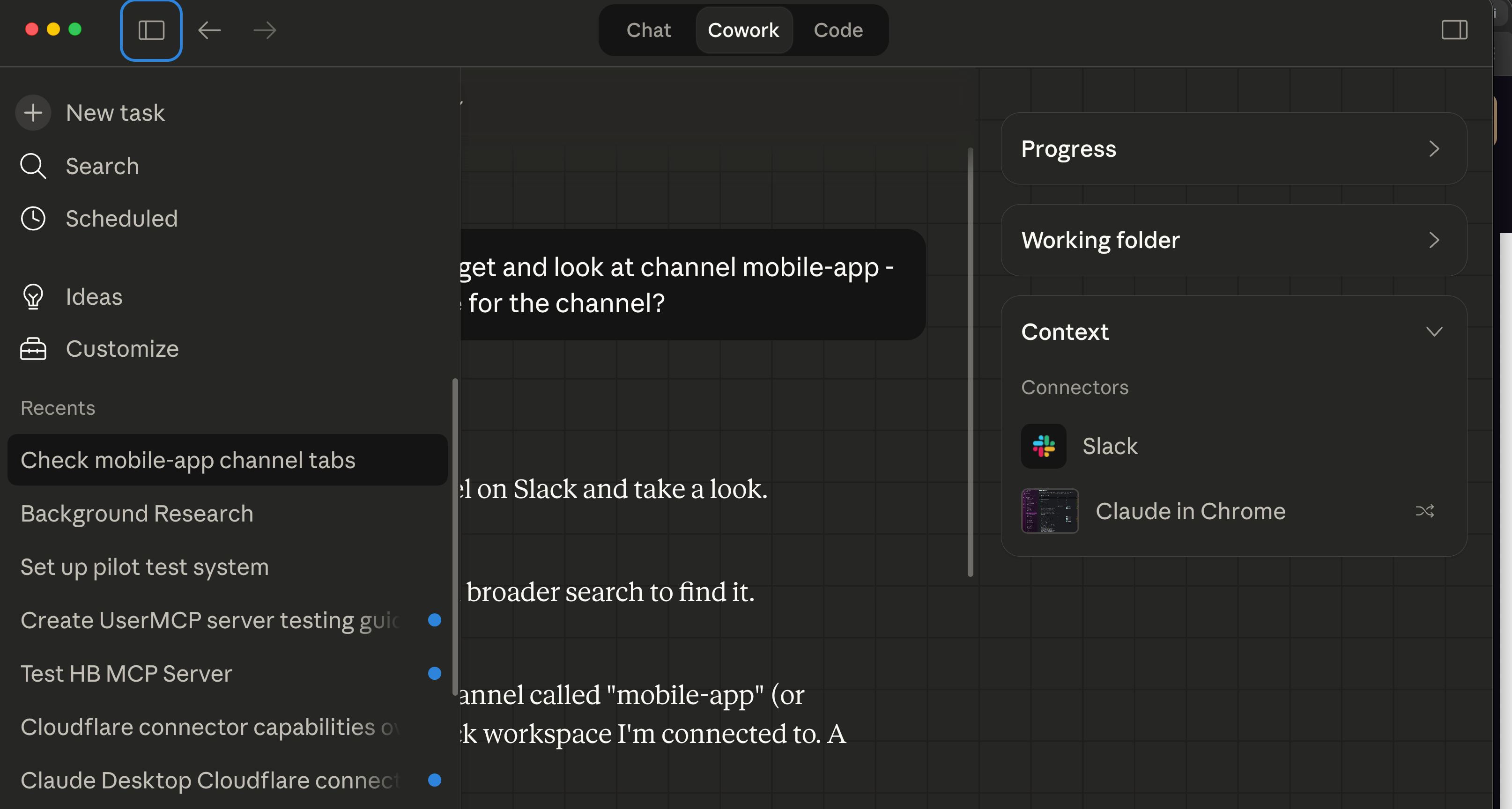This screenshot has height=809, width=1512.
Task: Toggle the right side panel icon
Action: pos(1454,30)
